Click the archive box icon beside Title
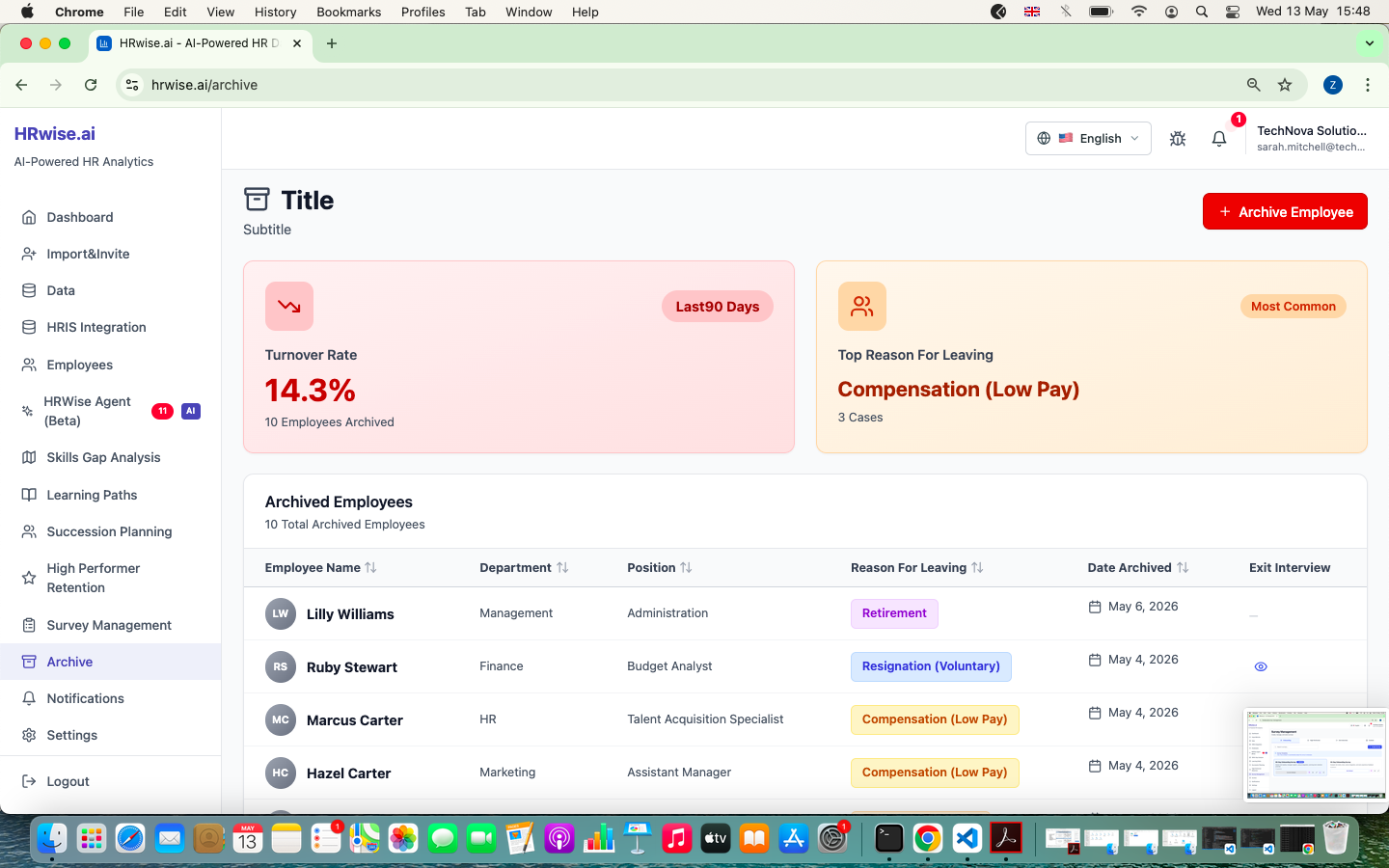This screenshot has width=1389, height=868. (x=257, y=200)
